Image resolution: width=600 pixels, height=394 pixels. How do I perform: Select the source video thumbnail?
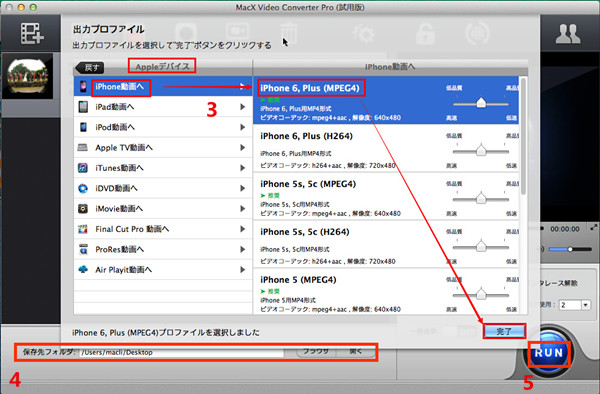tap(28, 76)
